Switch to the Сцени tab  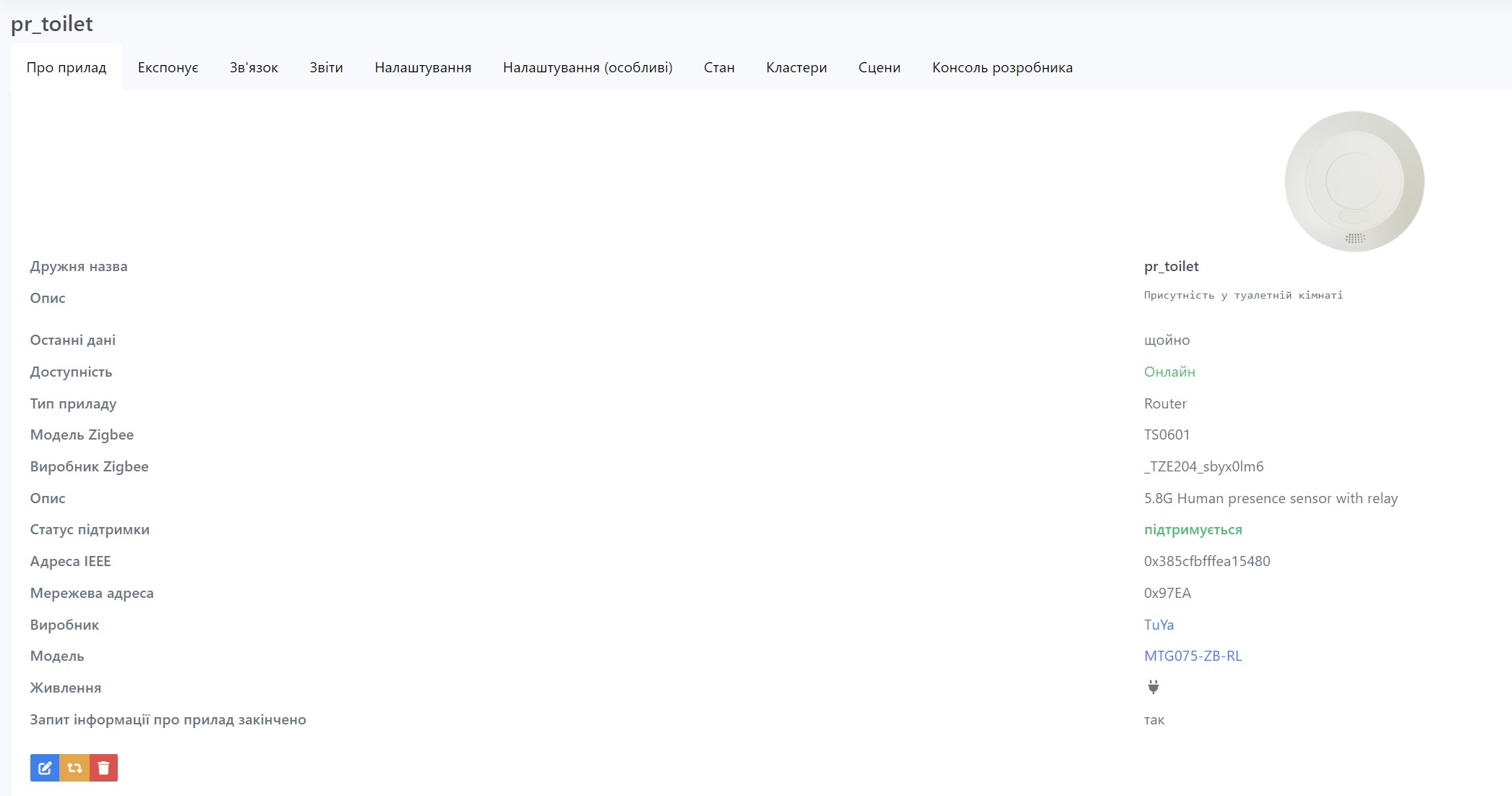[879, 67]
